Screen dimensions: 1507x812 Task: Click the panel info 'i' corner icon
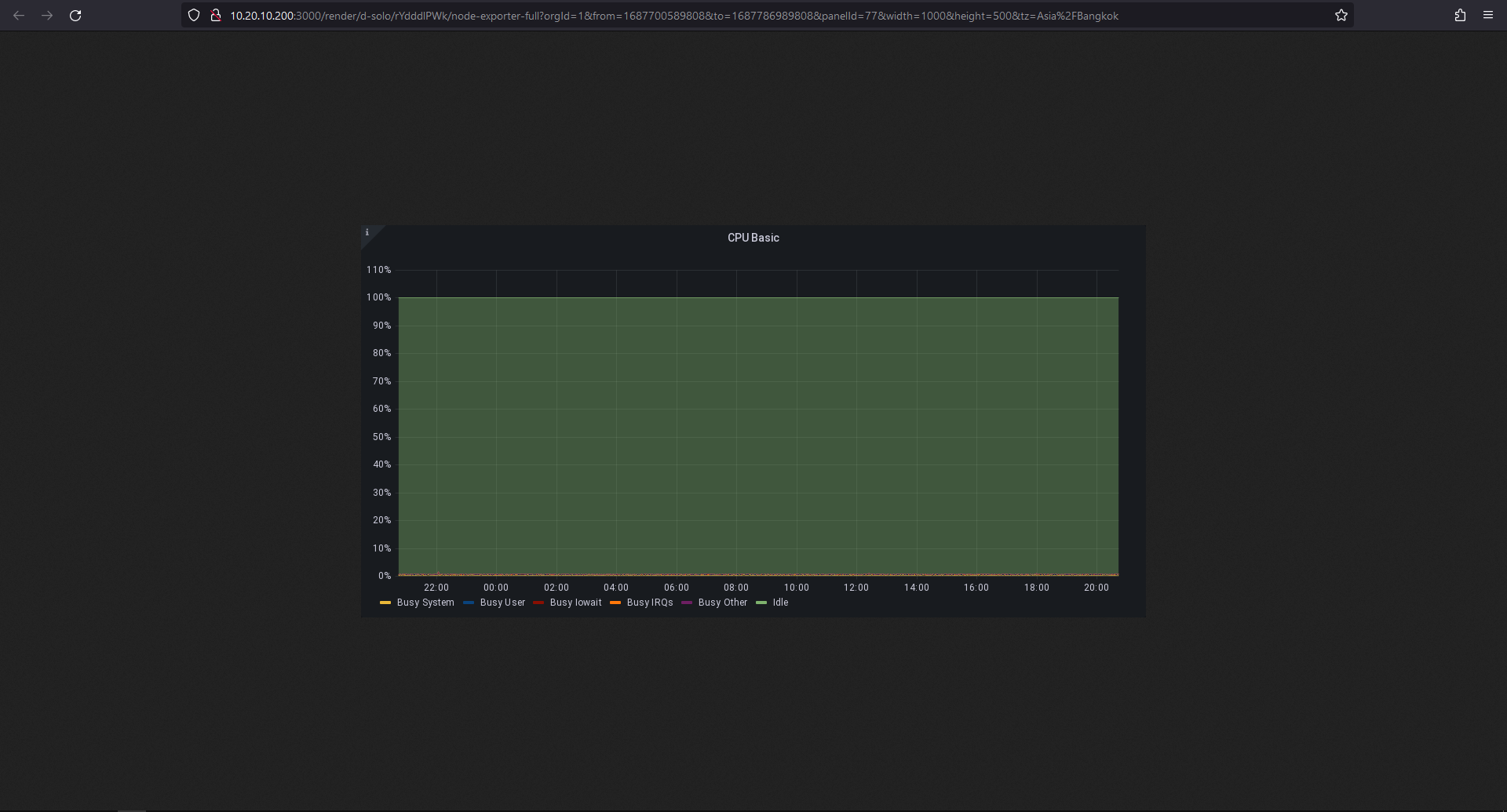(x=367, y=232)
